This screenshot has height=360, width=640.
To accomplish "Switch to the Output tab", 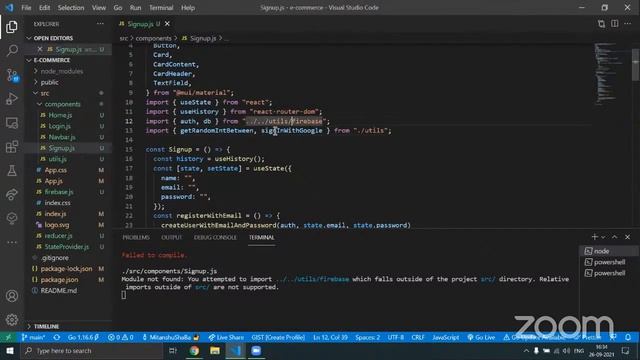I will [171, 237].
